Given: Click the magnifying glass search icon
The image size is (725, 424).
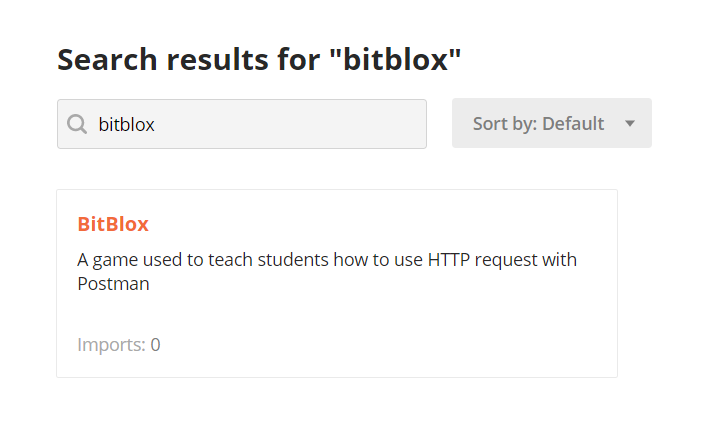Looking at the screenshot, I should click(x=77, y=124).
